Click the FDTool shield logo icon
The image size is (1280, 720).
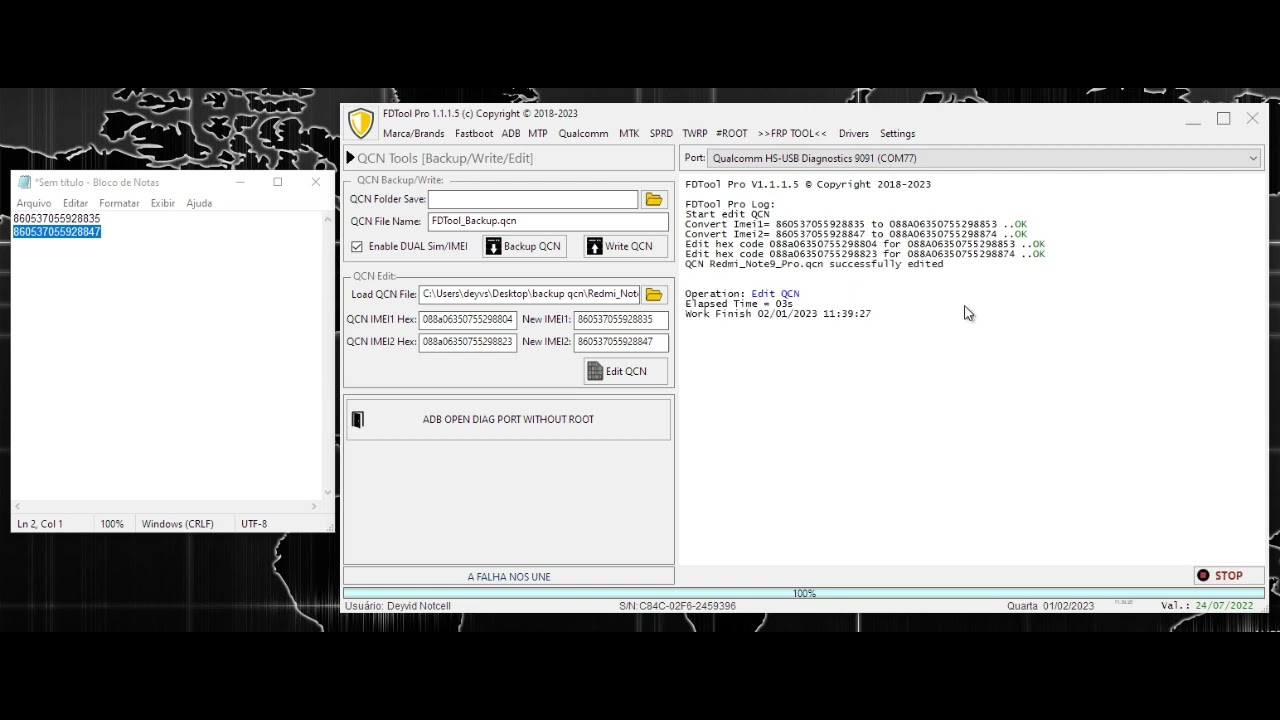point(360,123)
